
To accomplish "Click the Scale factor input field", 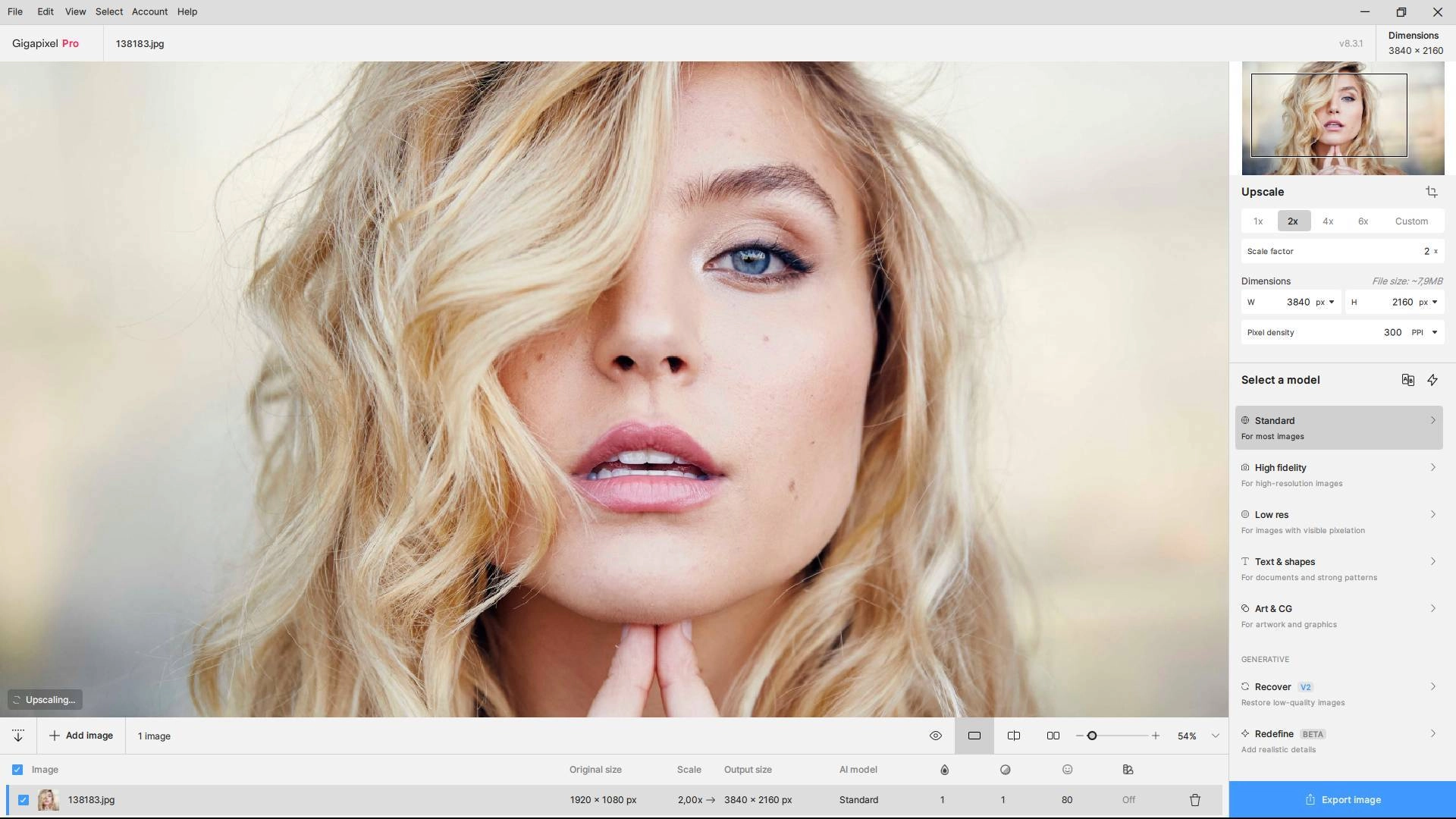I will pyautogui.click(x=1342, y=251).
